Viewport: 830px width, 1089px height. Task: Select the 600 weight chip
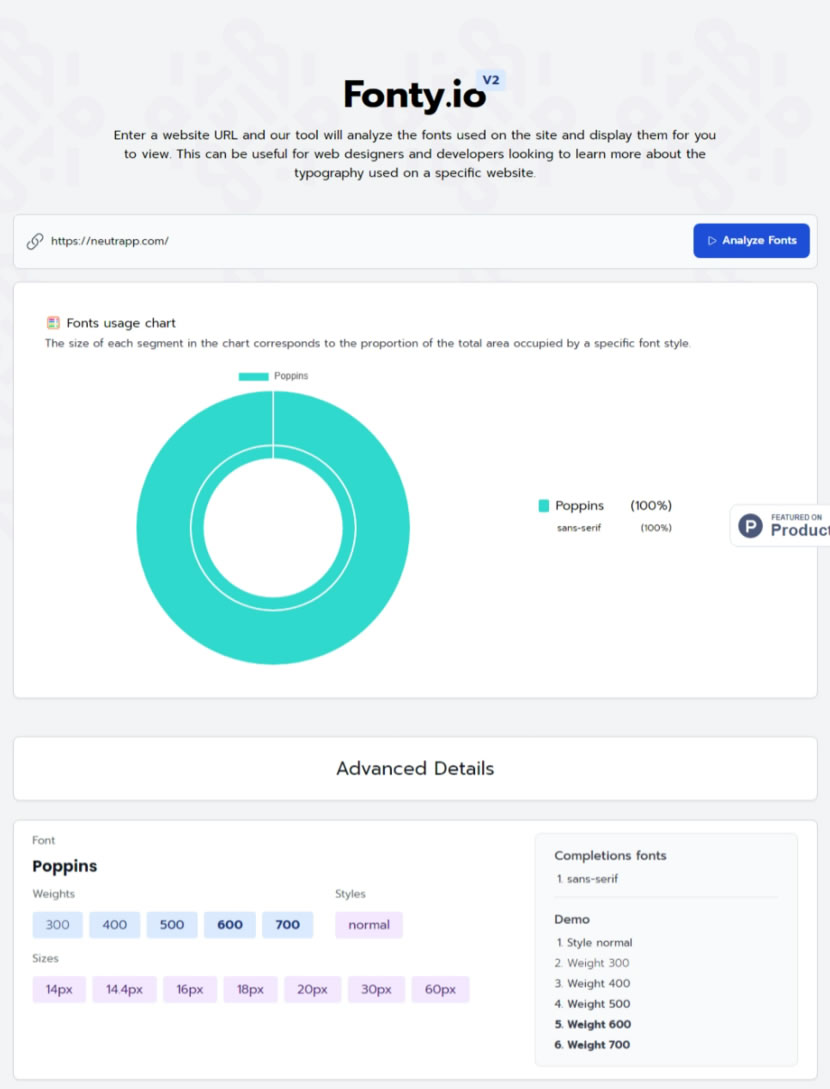(230, 925)
